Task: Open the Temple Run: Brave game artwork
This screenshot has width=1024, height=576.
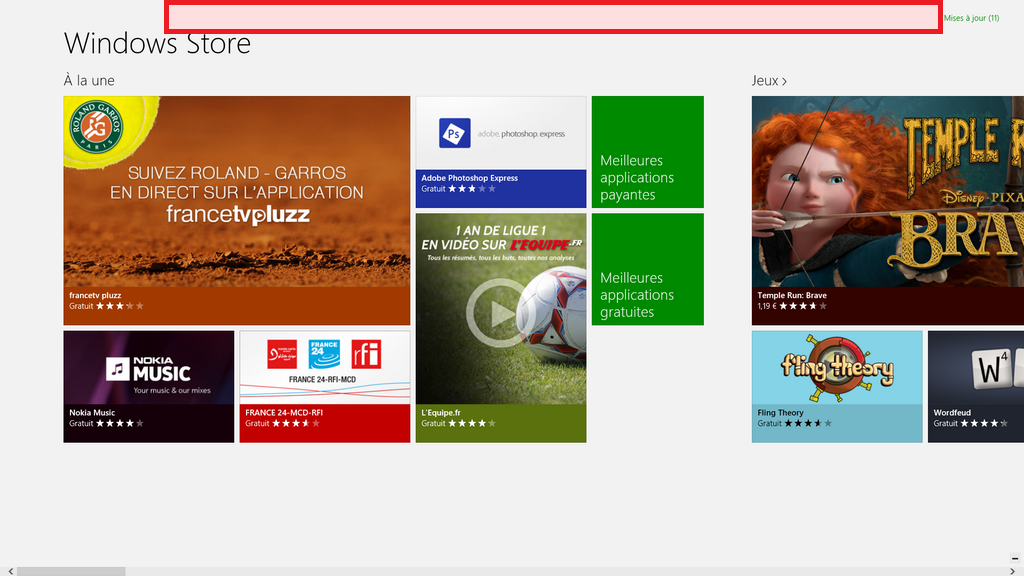Action: pos(888,191)
